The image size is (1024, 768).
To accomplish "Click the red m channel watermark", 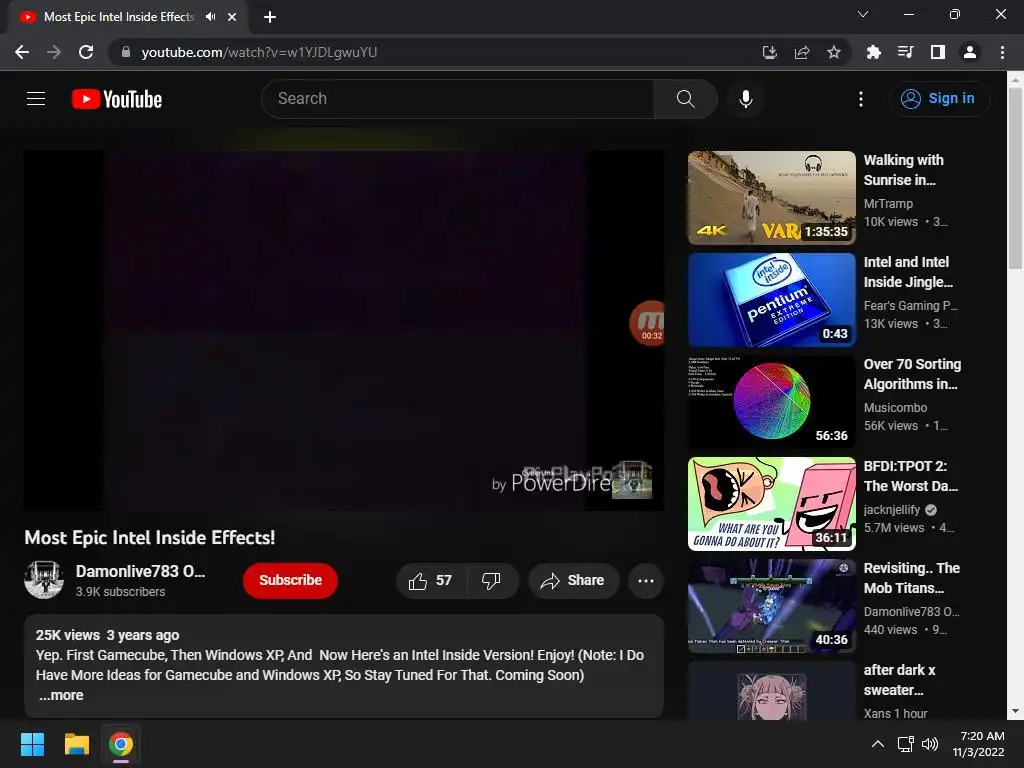I will coord(647,323).
